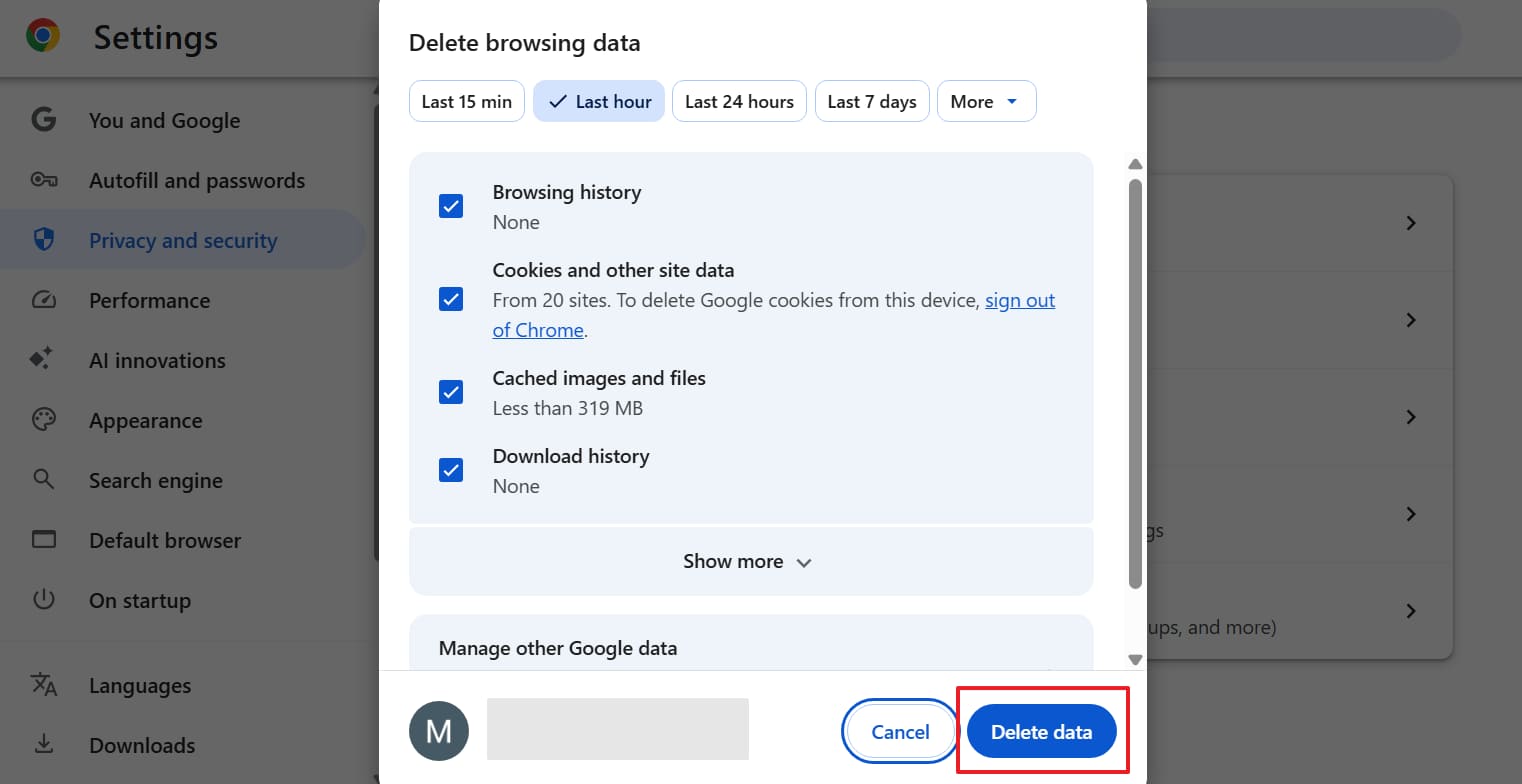Image resolution: width=1522 pixels, height=784 pixels.
Task: Select the Last 15 min time range
Action: [467, 101]
